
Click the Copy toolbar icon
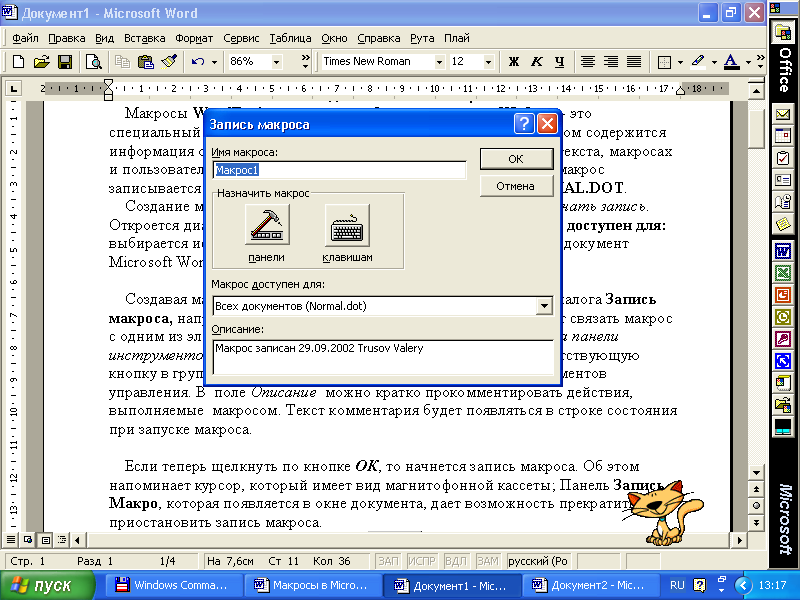pos(122,62)
